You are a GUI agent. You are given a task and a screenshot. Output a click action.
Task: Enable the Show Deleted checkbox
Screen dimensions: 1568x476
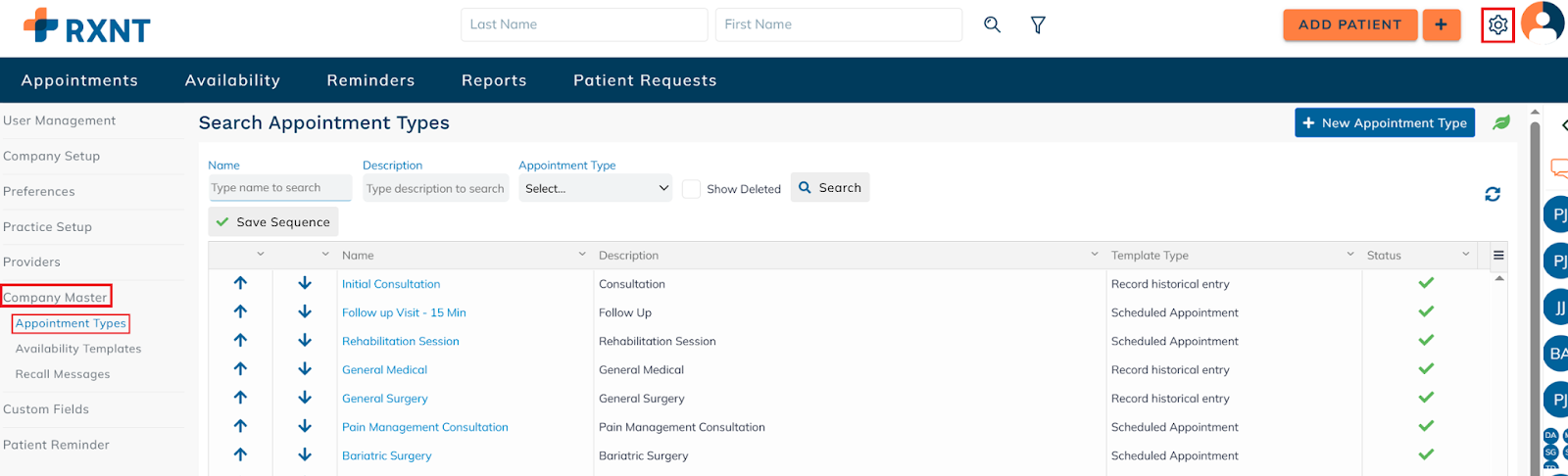(x=692, y=189)
